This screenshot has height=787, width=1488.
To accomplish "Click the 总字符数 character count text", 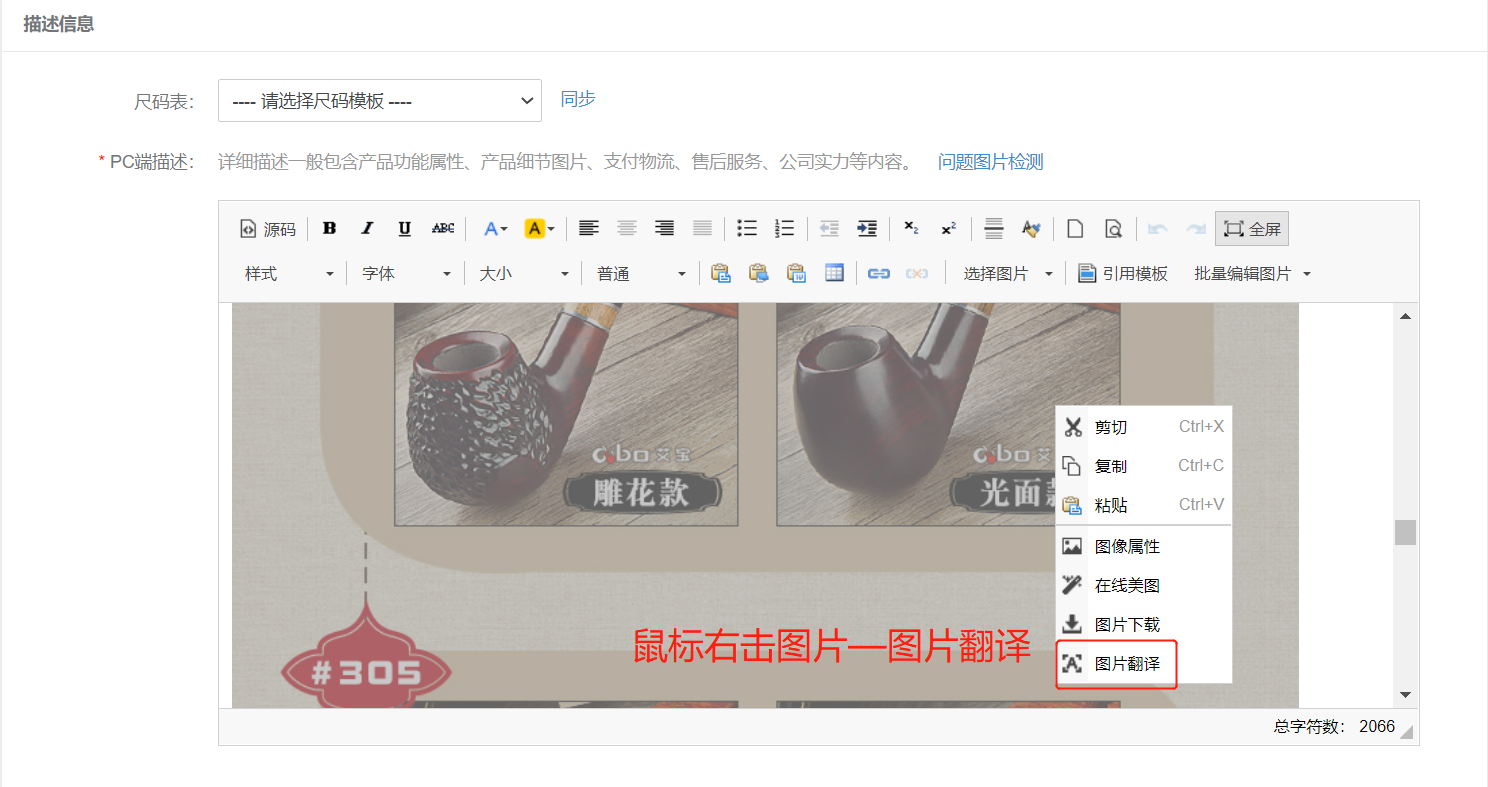I will 1334,727.
